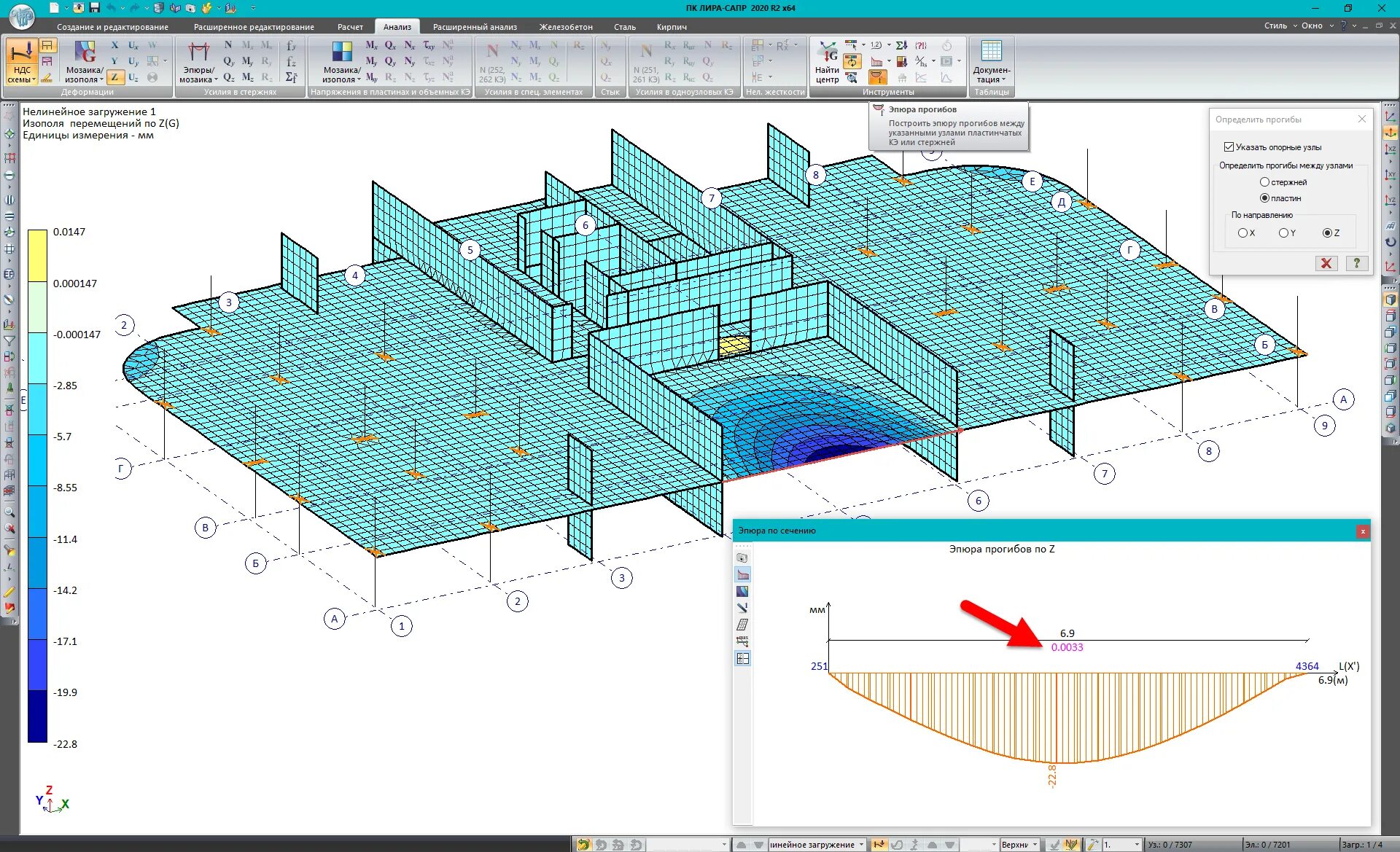1400x852 pixels.
Task: Click the Эпюра прогибов deflection tool icon
Action: (x=878, y=77)
